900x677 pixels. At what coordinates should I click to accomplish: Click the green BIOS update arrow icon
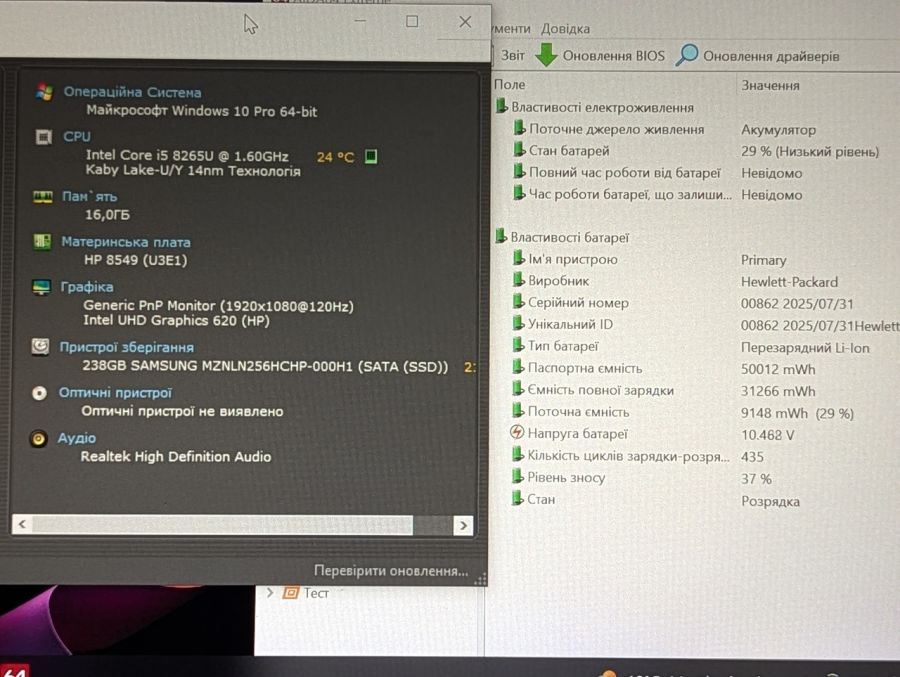[x=546, y=55]
